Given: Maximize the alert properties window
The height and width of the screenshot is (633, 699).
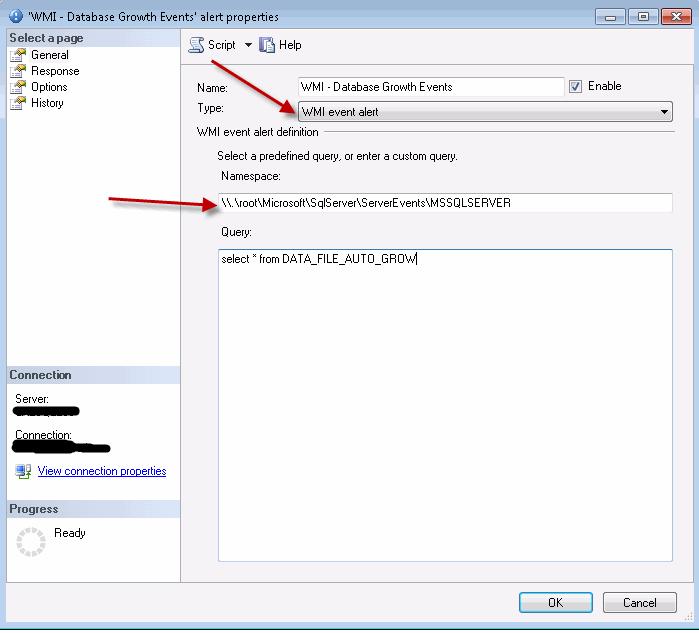Looking at the screenshot, I should pos(643,17).
